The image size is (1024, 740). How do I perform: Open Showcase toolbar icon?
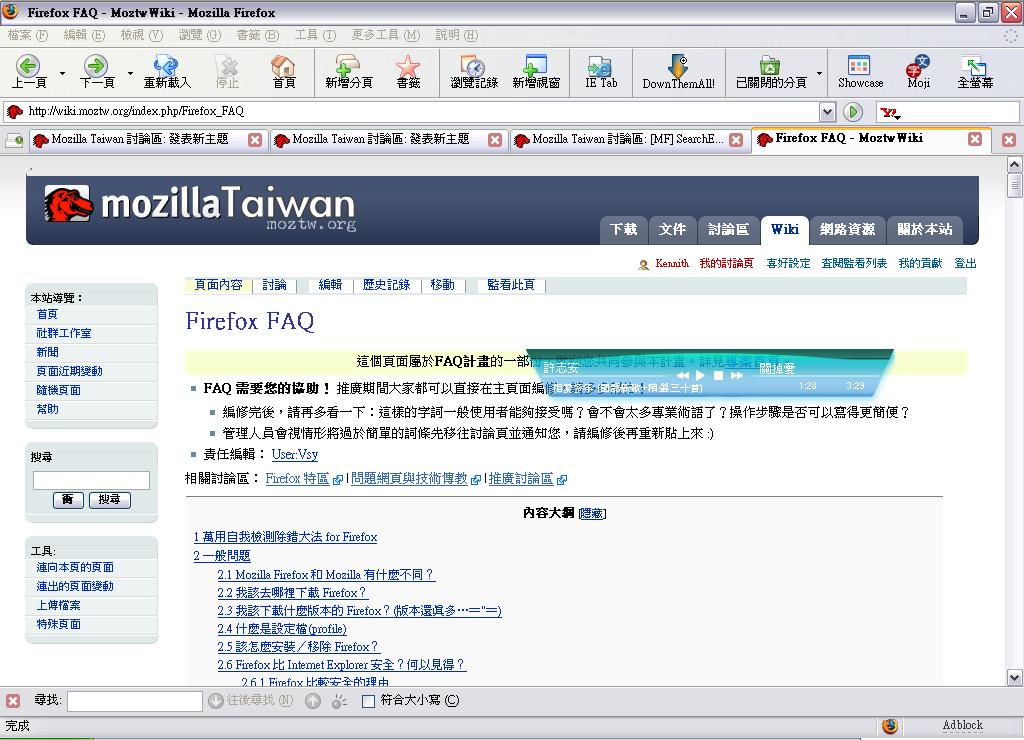(859, 66)
